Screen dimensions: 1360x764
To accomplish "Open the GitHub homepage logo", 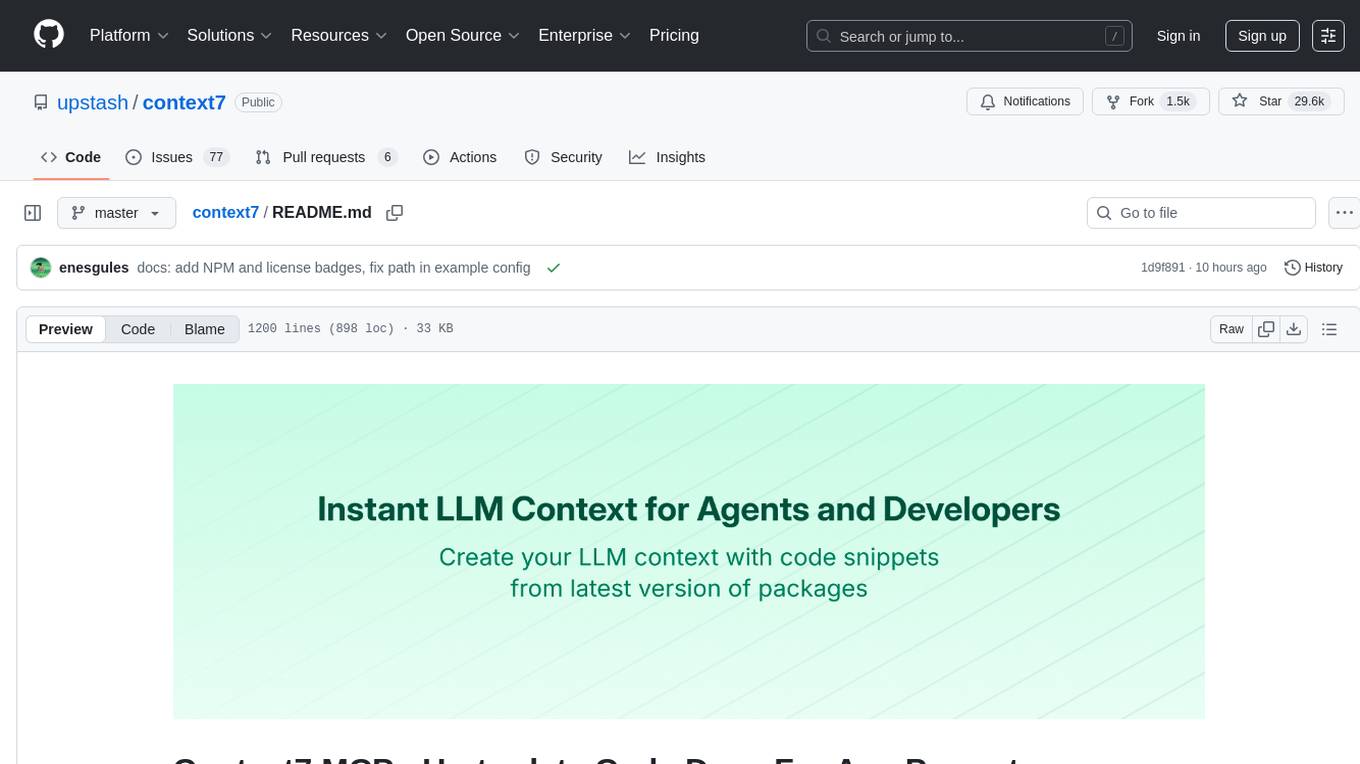I will pos(49,35).
